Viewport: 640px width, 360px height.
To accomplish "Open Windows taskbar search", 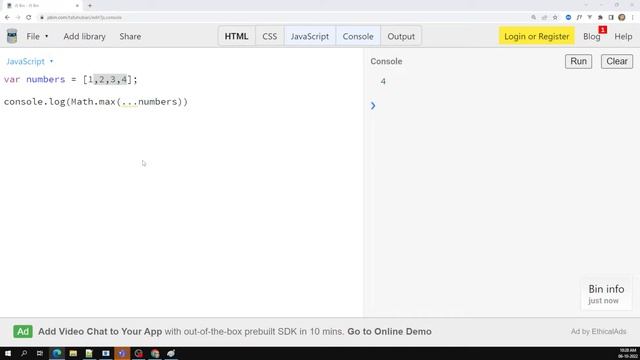I will [x=24, y=353].
